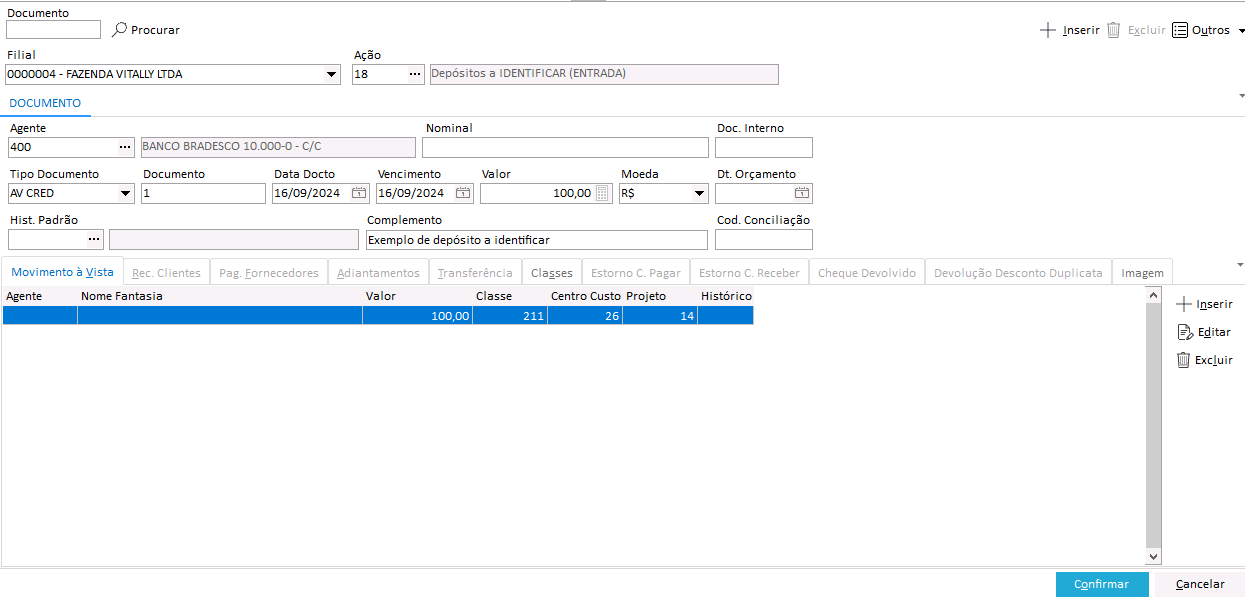The width and height of the screenshot is (1245, 600).
Task: Click the top Inserir plus icon
Action: pyautogui.click(x=1048, y=30)
